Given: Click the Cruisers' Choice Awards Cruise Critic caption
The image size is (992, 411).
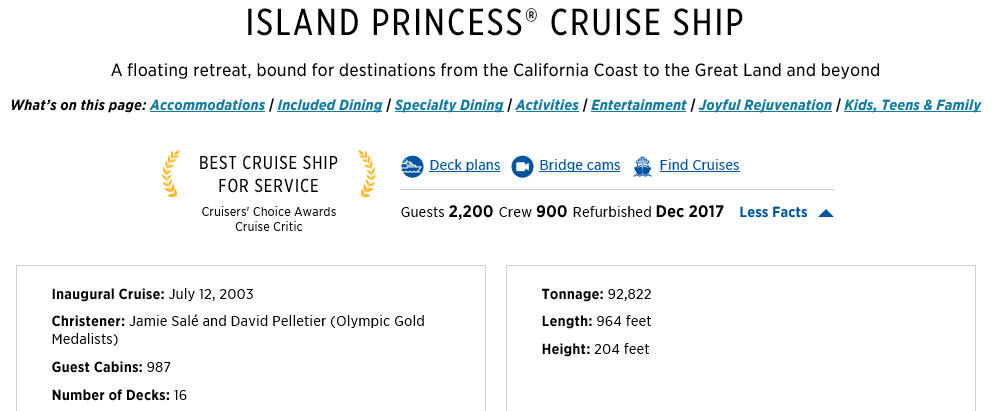Looking at the screenshot, I should [269, 219].
